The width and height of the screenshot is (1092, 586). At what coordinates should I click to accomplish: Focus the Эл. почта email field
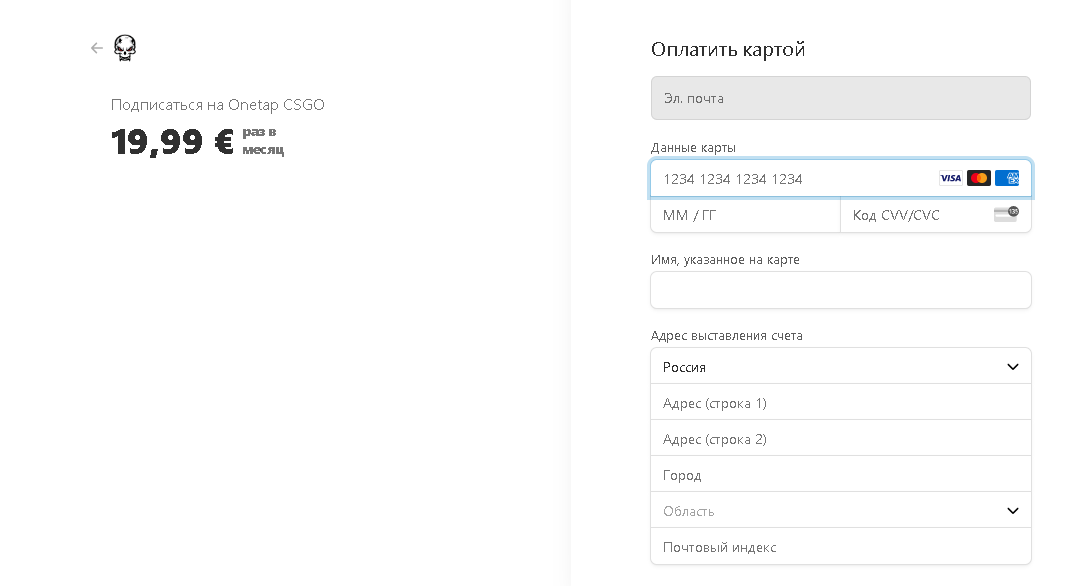840,99
